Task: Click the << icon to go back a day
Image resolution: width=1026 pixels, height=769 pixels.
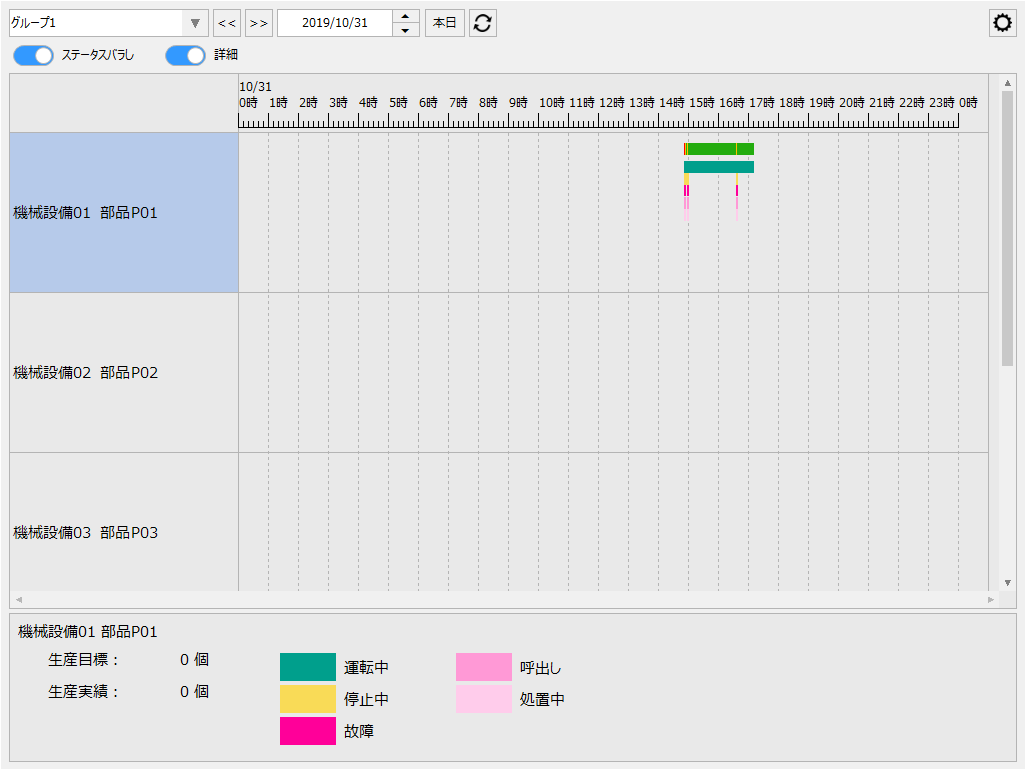Action: (x=227, y=23)
